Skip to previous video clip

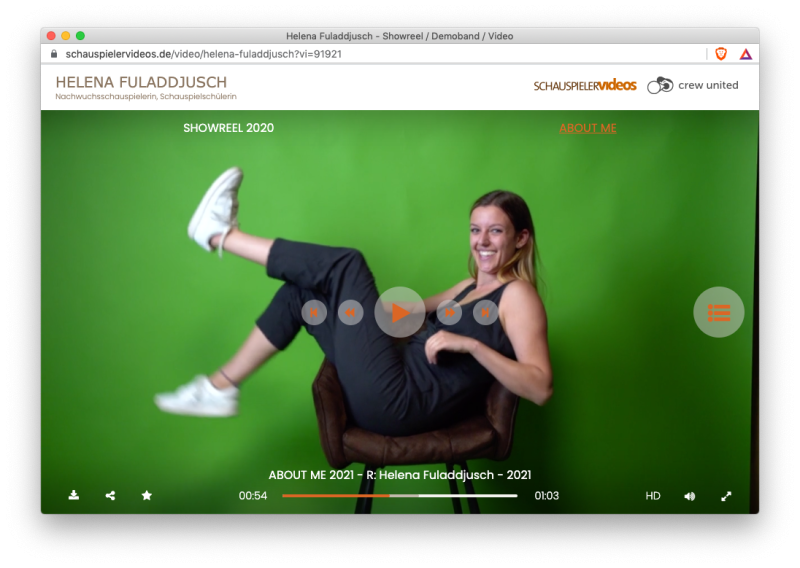314,312
